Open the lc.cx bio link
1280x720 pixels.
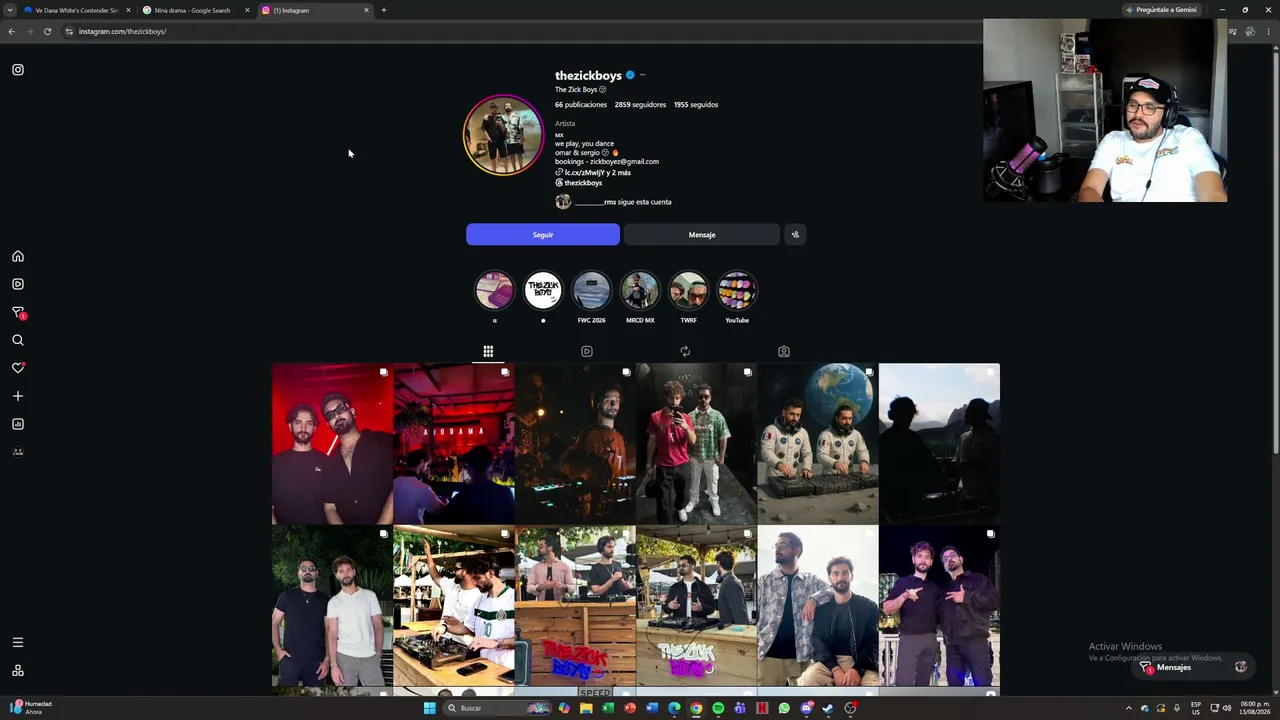pyautogui.click(x=593, y=172)
